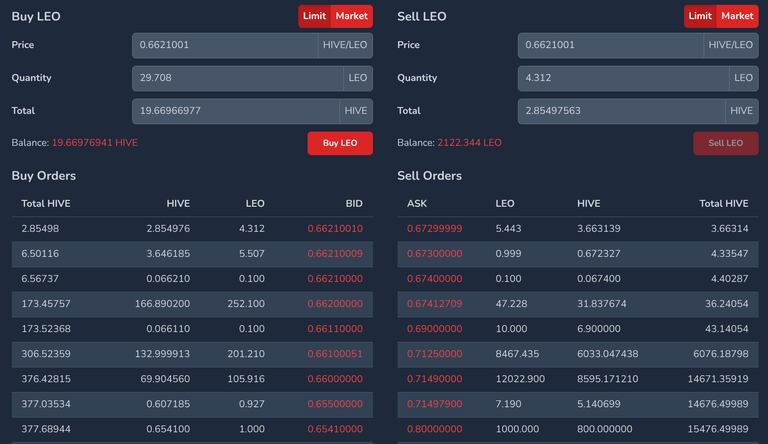The width and height of the screenshot is (768, 444).
Task: Click buy order LEO amount 201.210
Action: (x=246, y=353)
